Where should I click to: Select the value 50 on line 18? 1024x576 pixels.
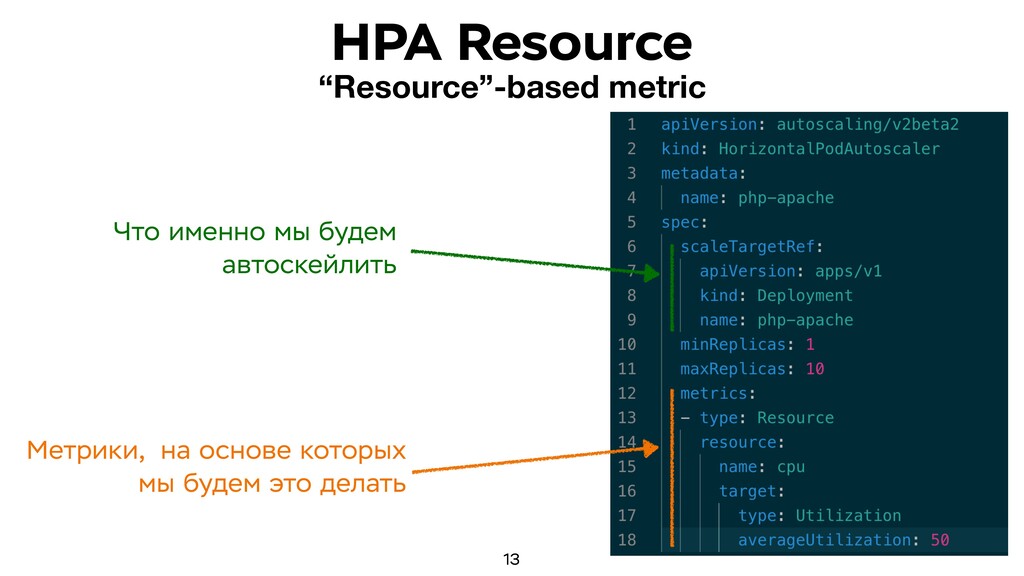(x=940, y=540)
